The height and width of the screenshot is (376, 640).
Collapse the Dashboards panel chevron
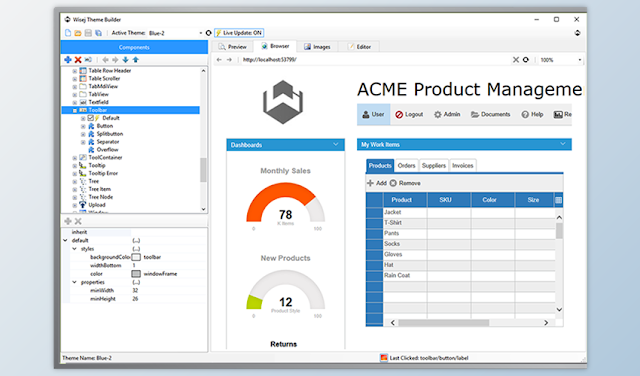click(x=336, y=145)
